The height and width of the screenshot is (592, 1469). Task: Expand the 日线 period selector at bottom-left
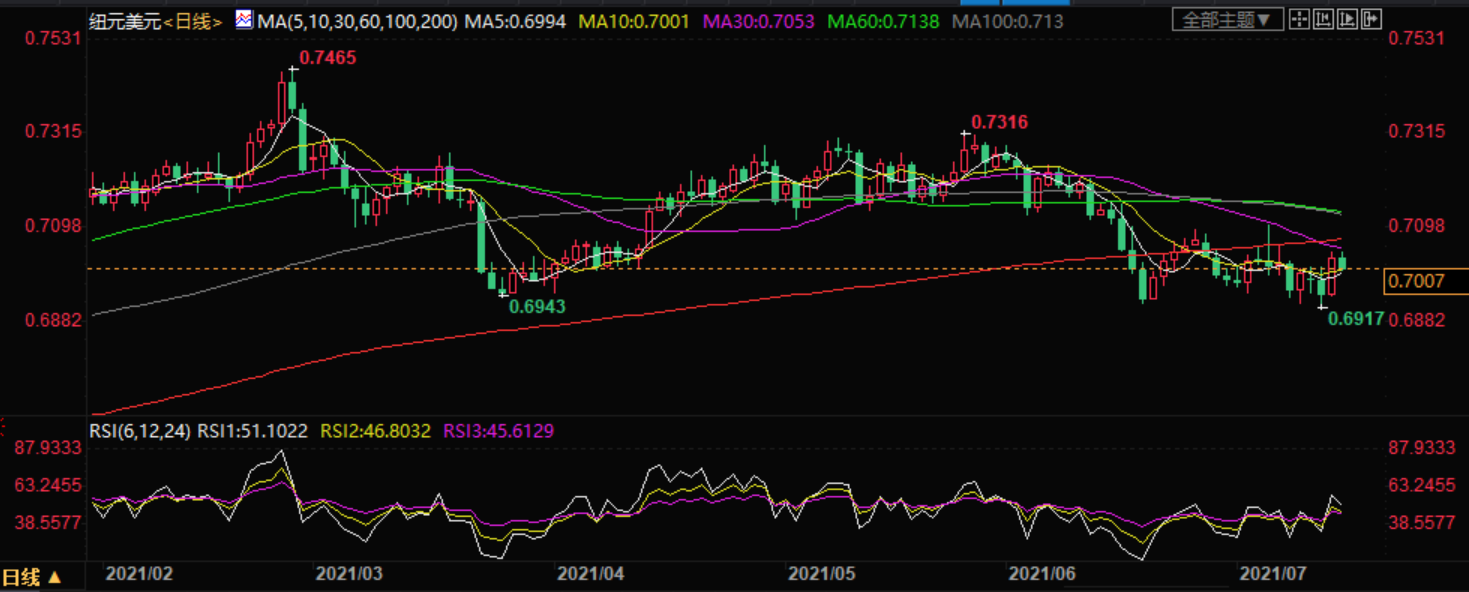click(x=32, y=577)
